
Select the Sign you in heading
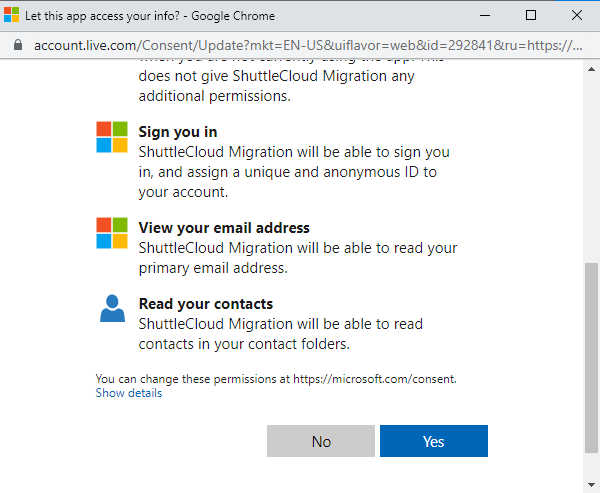(x=178, y=132)
